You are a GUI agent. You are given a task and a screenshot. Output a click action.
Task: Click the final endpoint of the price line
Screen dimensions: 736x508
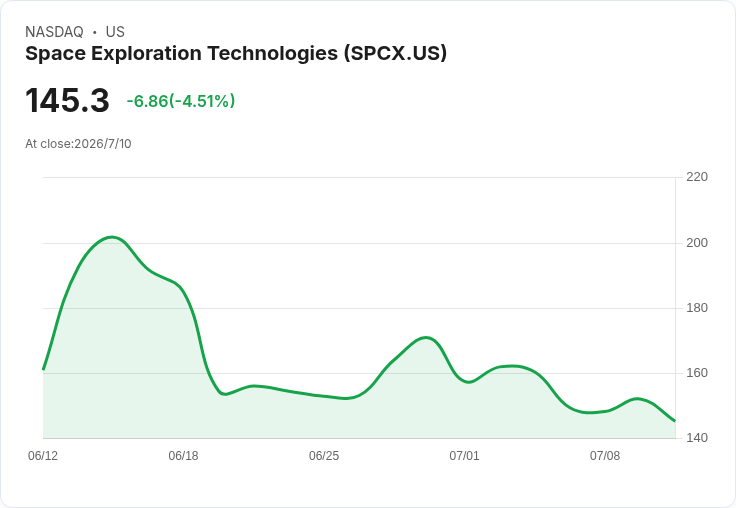[x=675, y=421]
